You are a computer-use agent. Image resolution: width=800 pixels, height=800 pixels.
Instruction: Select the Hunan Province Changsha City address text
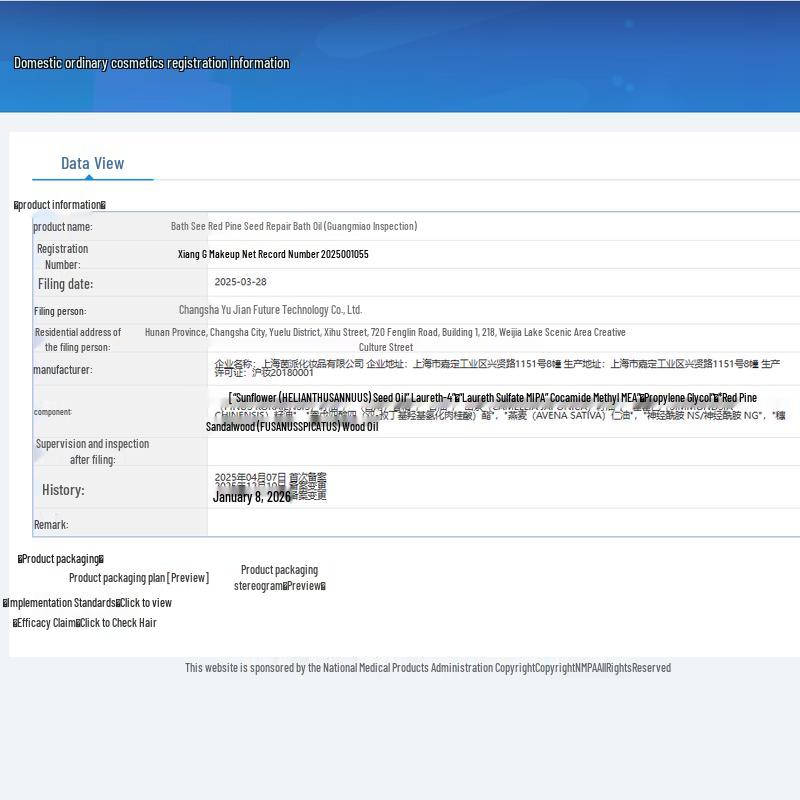coord(385,339)
